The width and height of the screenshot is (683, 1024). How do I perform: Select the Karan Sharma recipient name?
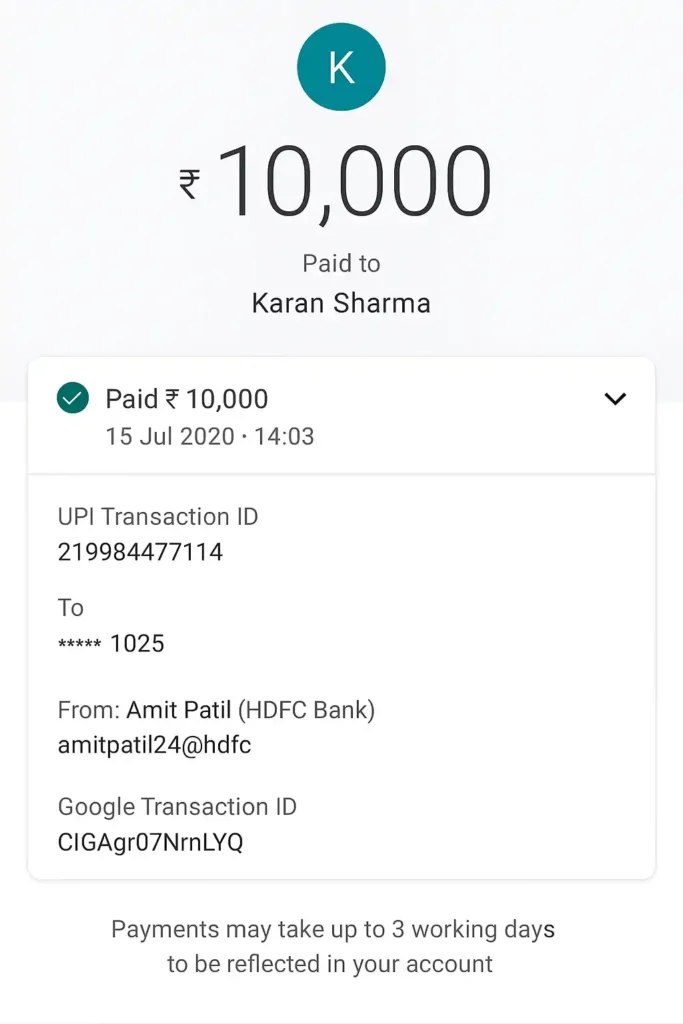click(x=341, y=303)
